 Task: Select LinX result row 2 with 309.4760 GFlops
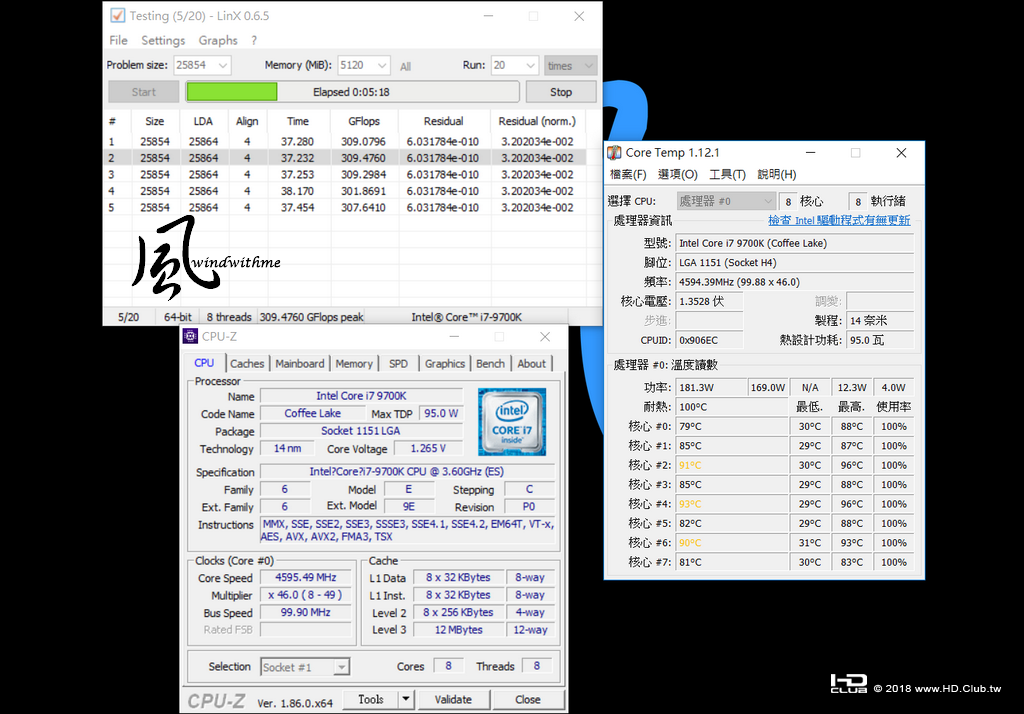[x=344, y=158]
